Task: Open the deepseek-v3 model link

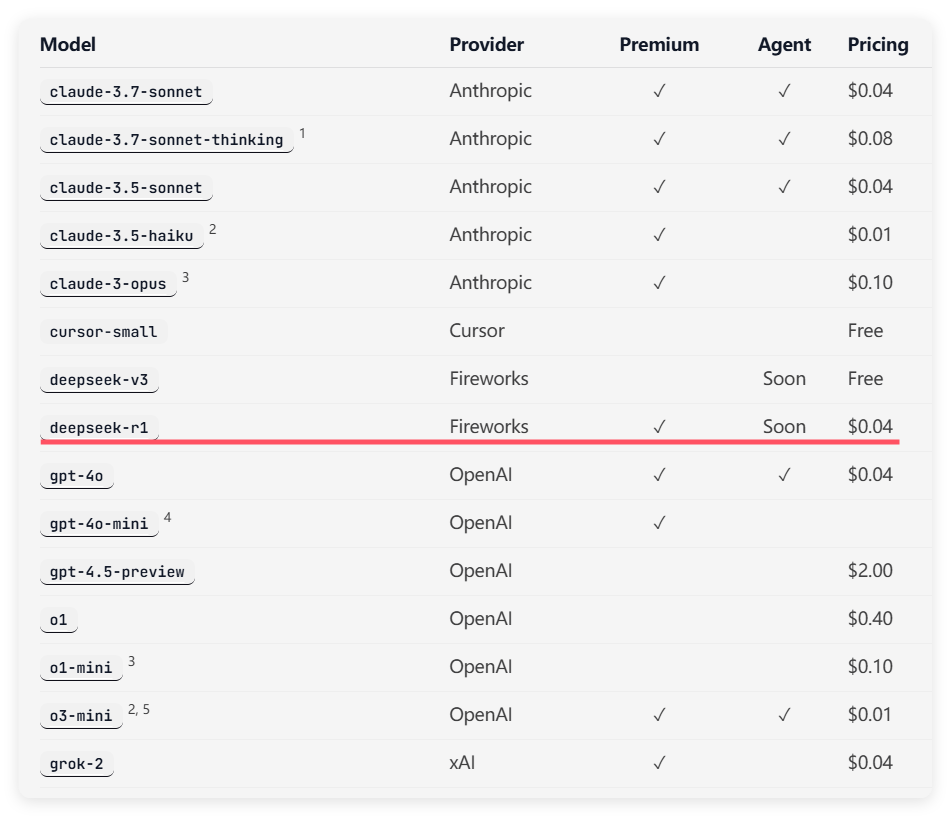Action: [99, 380]
